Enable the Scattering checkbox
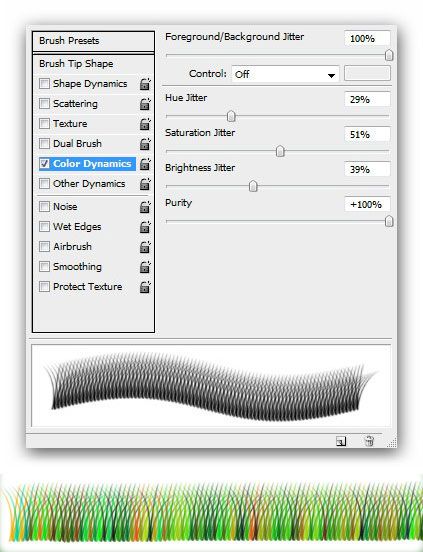 pyautogui.click(x=44, y=104)
